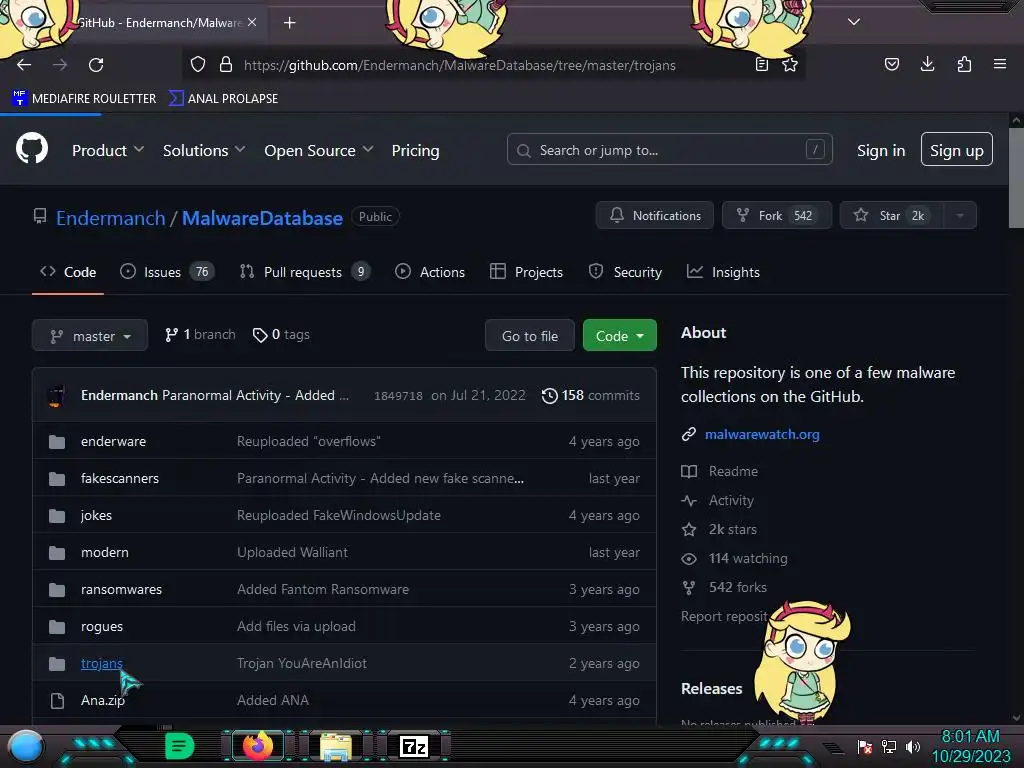This screenshot has width=1024, height=768.
Task: Open the shield tracking protection icon
Action: pos(198,65)
